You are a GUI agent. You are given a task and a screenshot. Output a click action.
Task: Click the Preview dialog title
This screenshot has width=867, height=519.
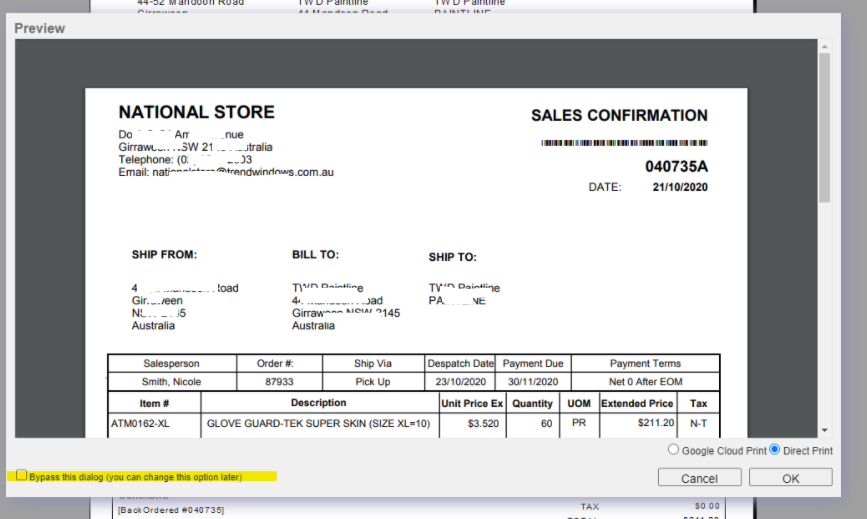pyautogui.click(x=39, y=29)
